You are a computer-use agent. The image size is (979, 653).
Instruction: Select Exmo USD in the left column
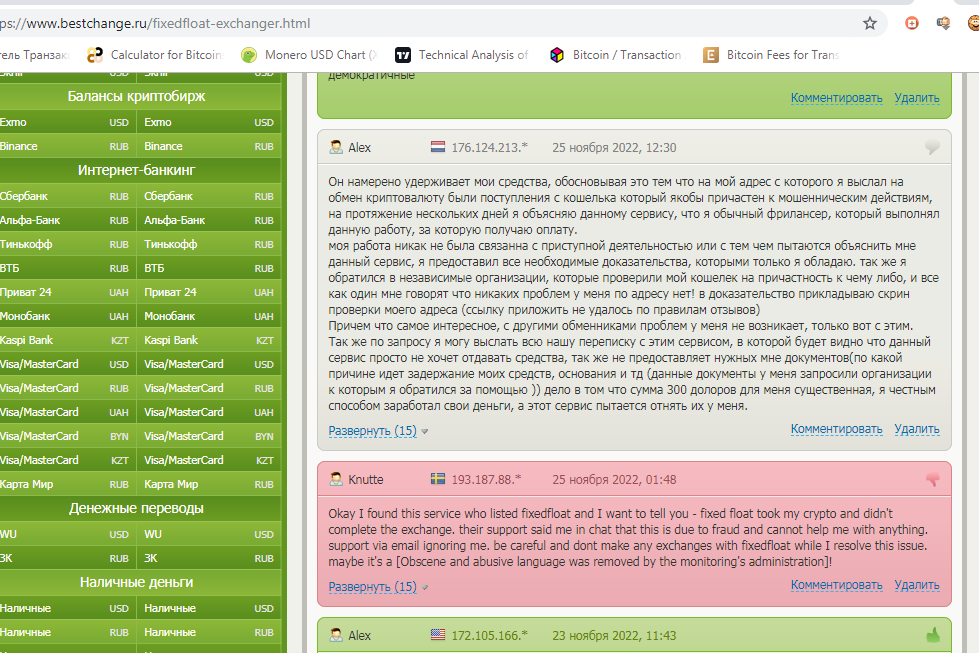pyautogui.click(x=67, y=122)
